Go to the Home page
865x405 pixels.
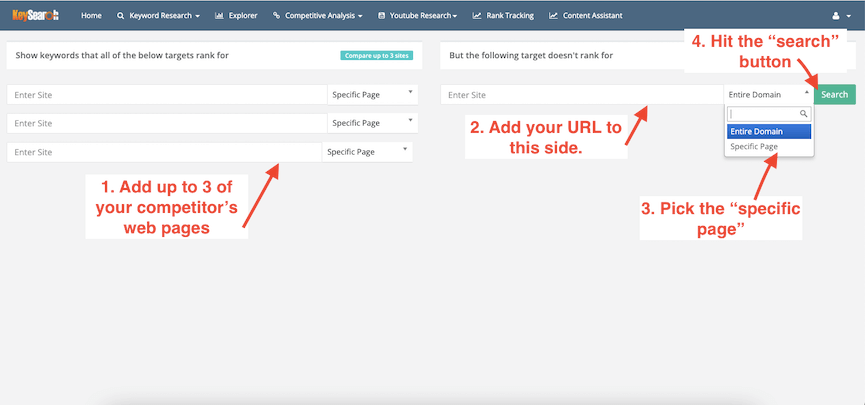(91, 15)
